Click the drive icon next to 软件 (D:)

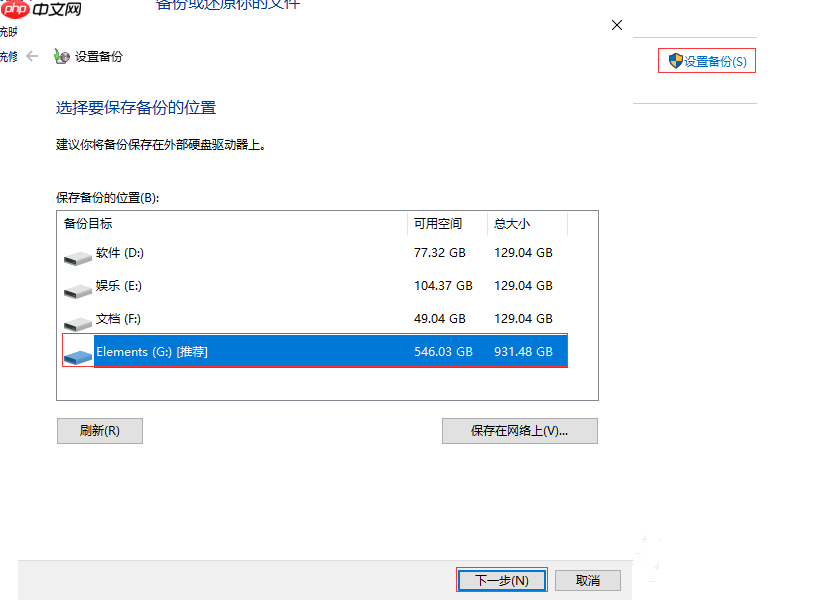tap(77, 257)
